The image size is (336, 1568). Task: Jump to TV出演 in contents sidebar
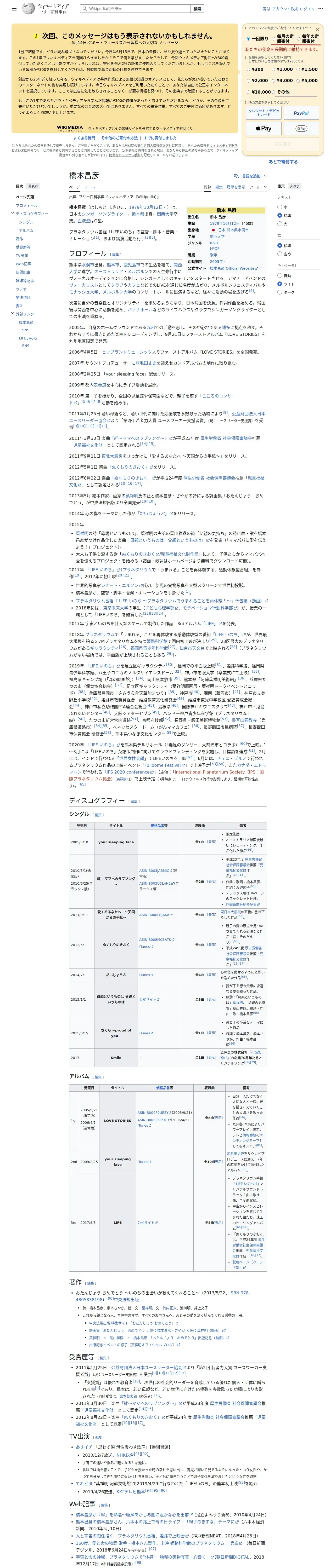point(22,256)
